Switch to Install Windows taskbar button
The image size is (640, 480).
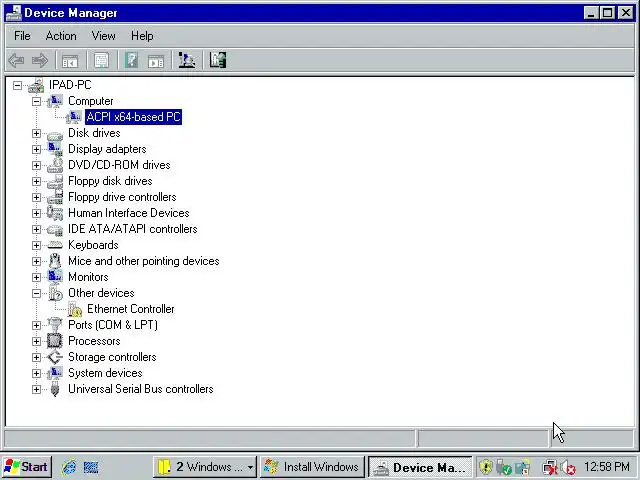pyautogui.click(x=312, y=467)
